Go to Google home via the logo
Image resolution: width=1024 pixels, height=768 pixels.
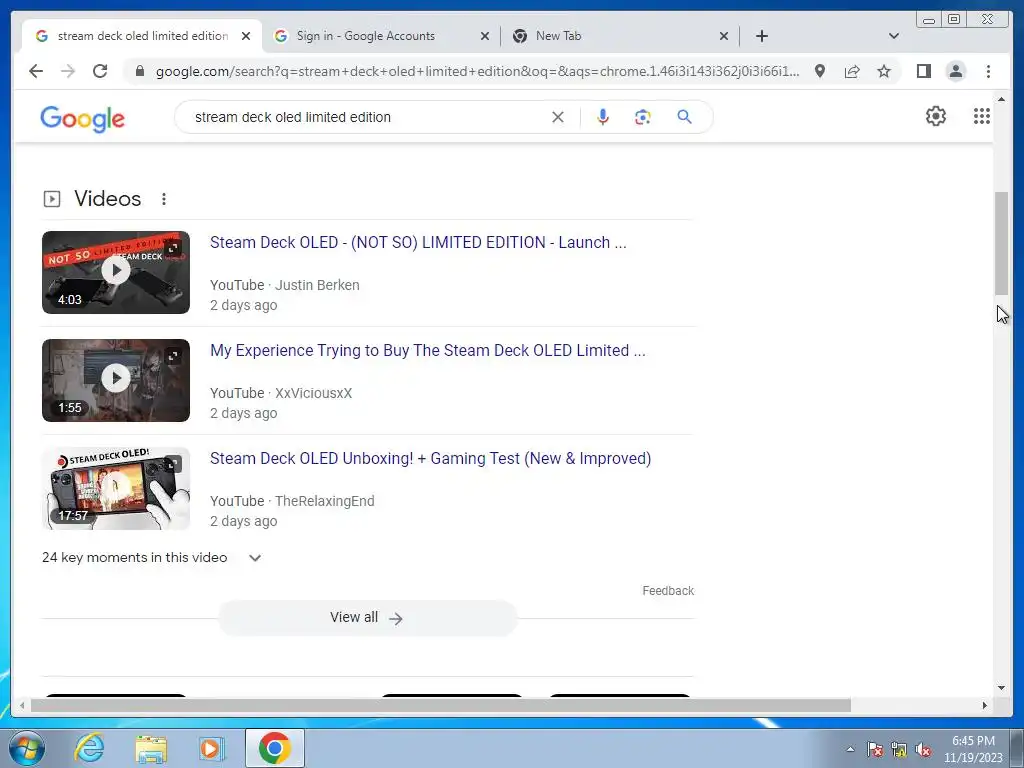click(82, 118)
